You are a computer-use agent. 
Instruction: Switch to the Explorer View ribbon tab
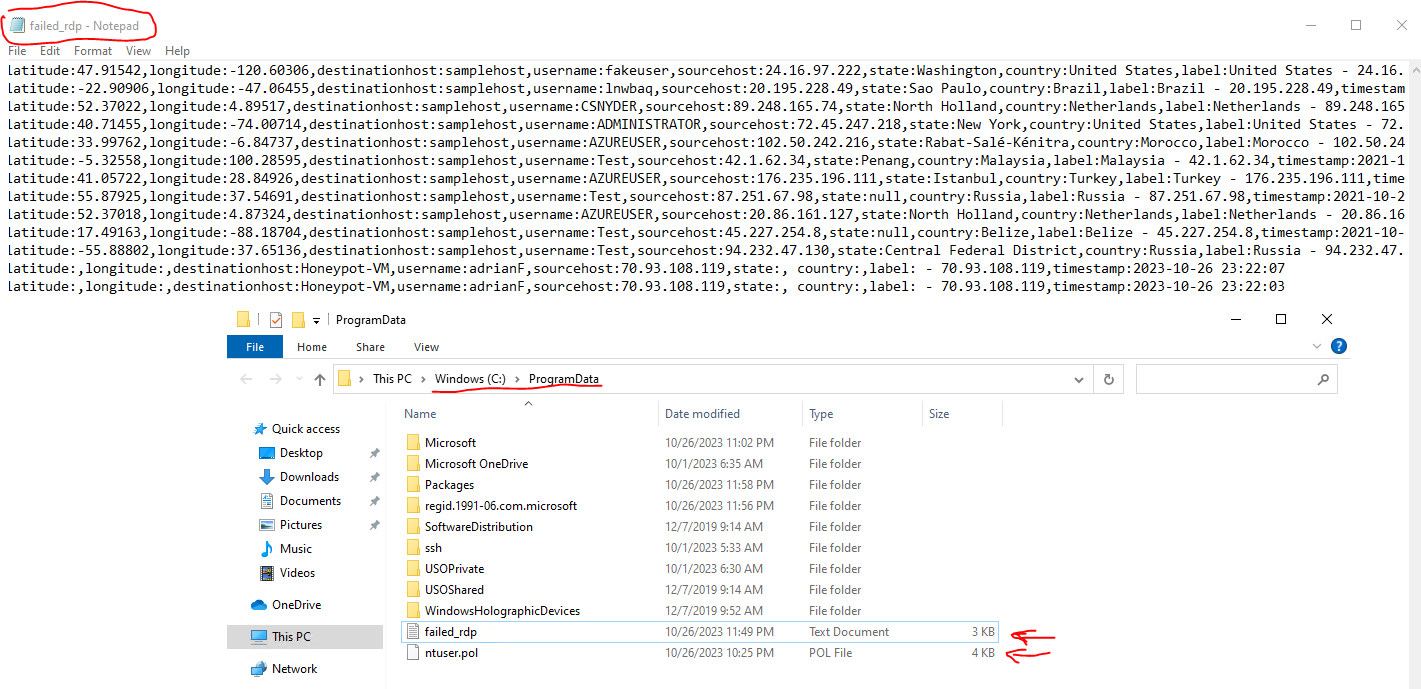pos(426,347)
